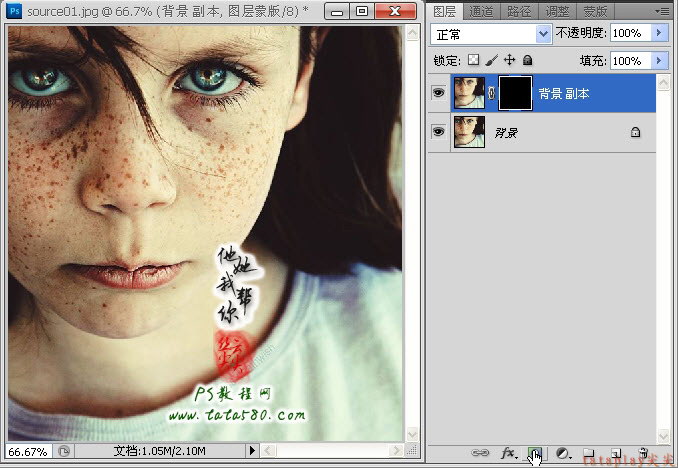Click the delete layer trash icon
The height and width of the screenshot is (468, 678).
(x=643, y=452)
